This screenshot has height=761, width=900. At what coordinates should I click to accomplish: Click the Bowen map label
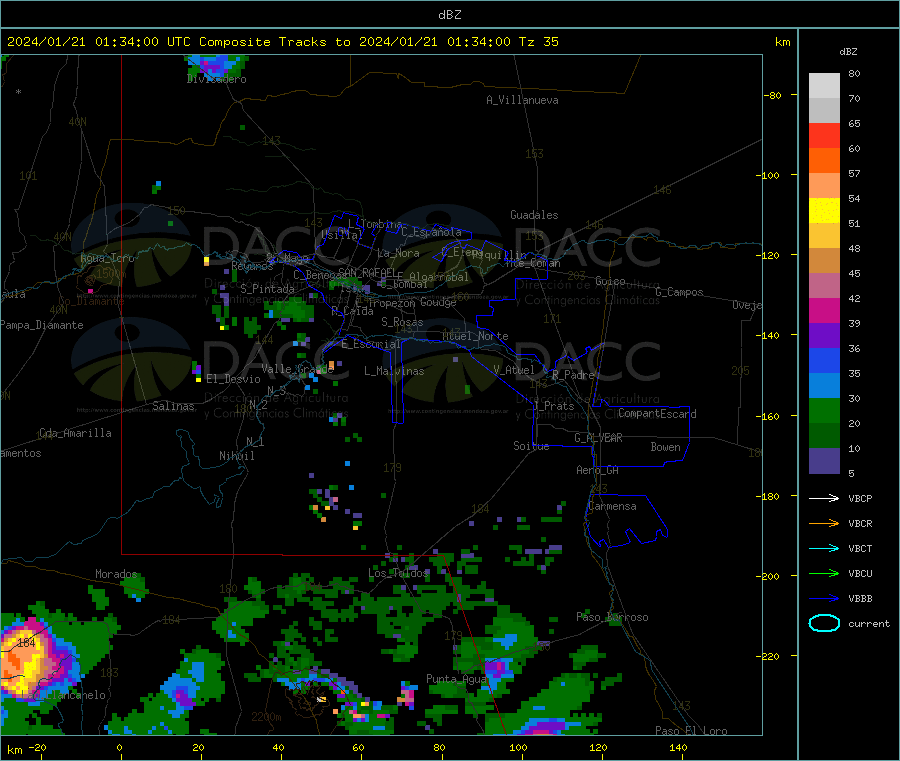tap(665, 447)
